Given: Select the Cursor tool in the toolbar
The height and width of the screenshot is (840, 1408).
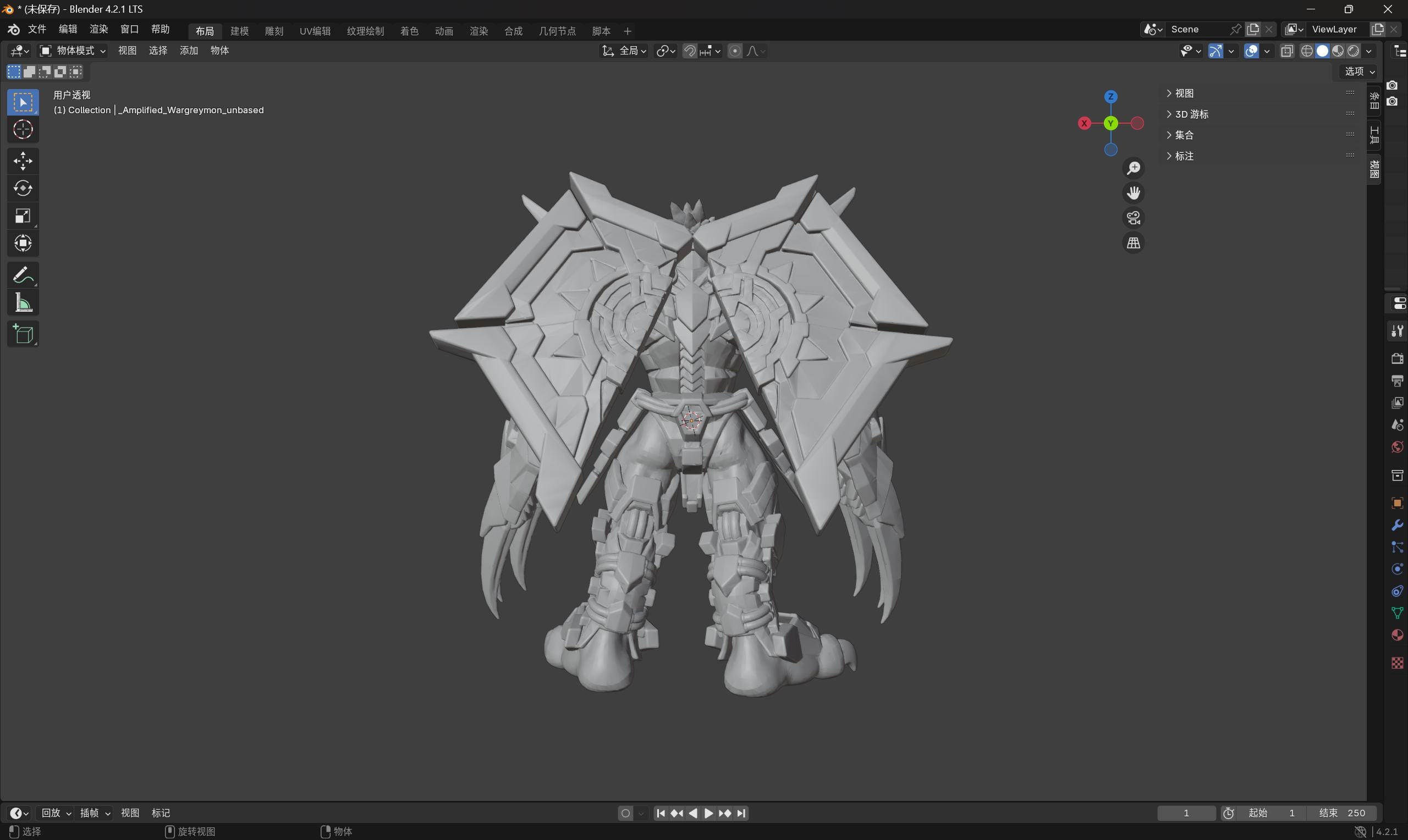Looking at the screenshot, I should 23,130.
